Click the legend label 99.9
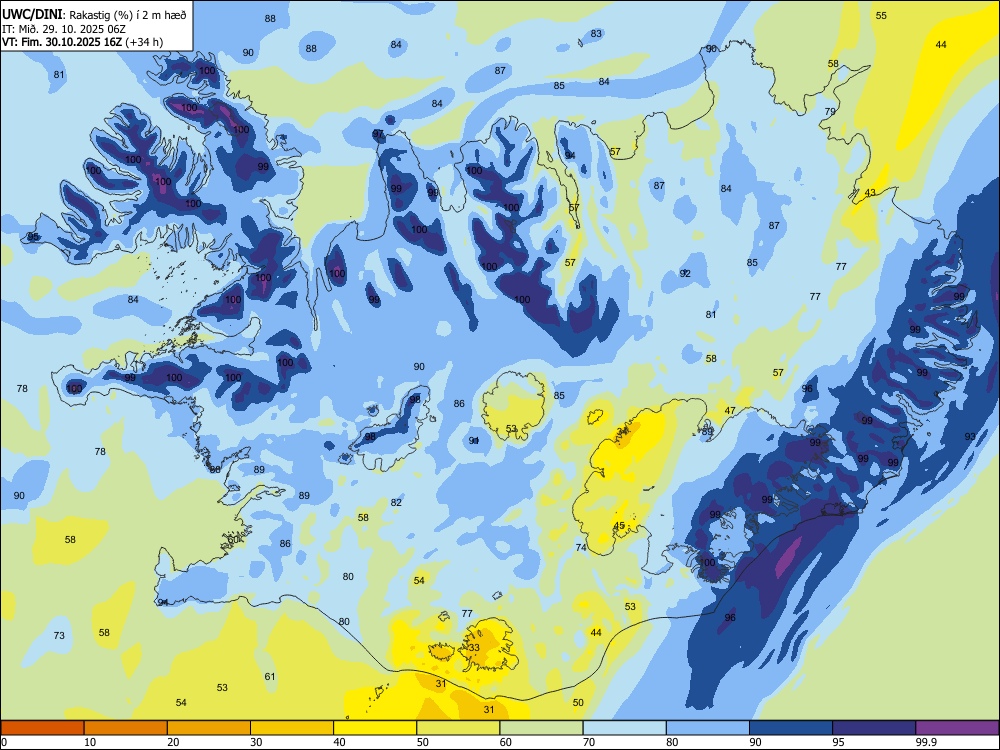This screenshot has width=1000, height=750. [926, 742]
